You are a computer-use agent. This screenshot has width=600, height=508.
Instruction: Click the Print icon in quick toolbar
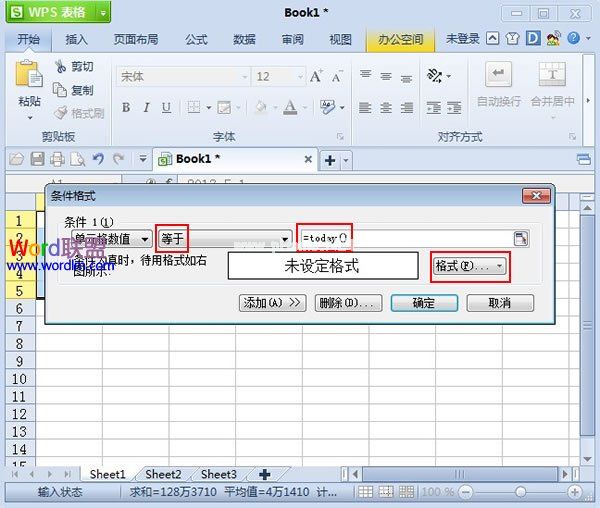click(57, 159)
